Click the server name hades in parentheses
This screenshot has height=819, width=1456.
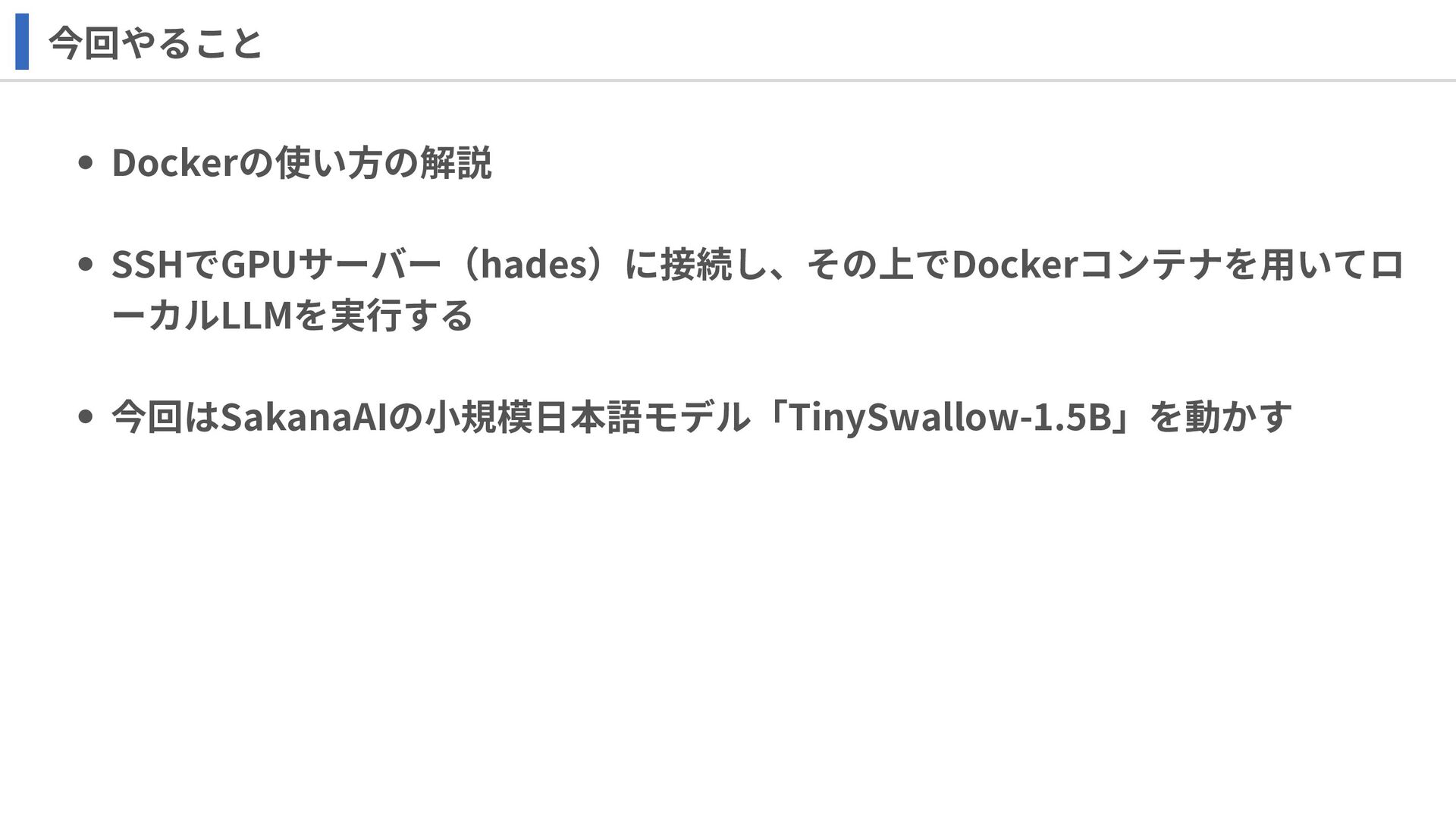coord(535,265)
